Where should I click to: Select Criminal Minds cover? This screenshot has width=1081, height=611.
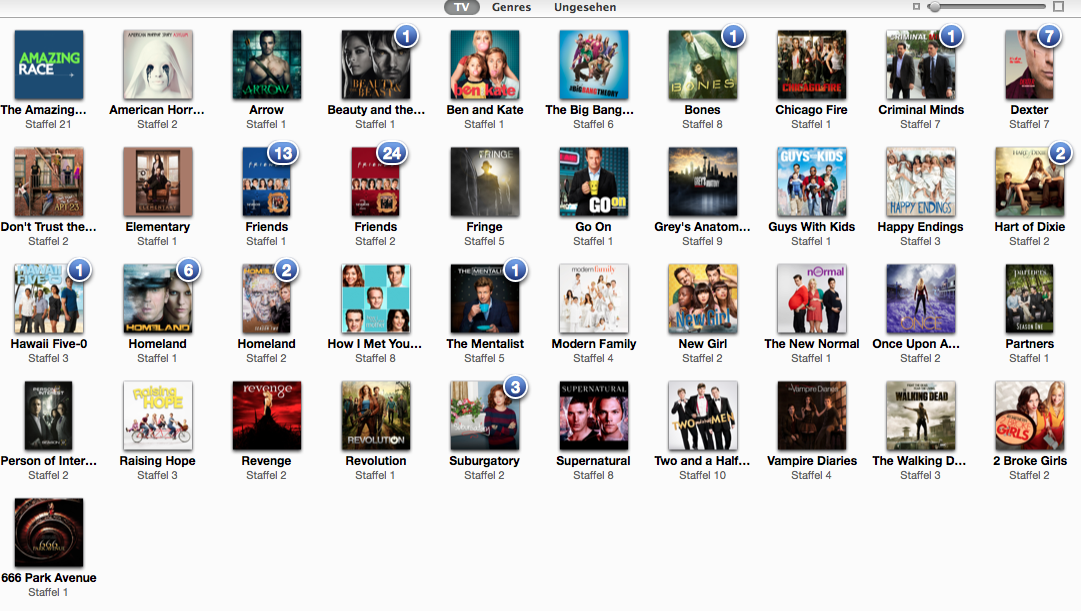click(x=920, y=65)
